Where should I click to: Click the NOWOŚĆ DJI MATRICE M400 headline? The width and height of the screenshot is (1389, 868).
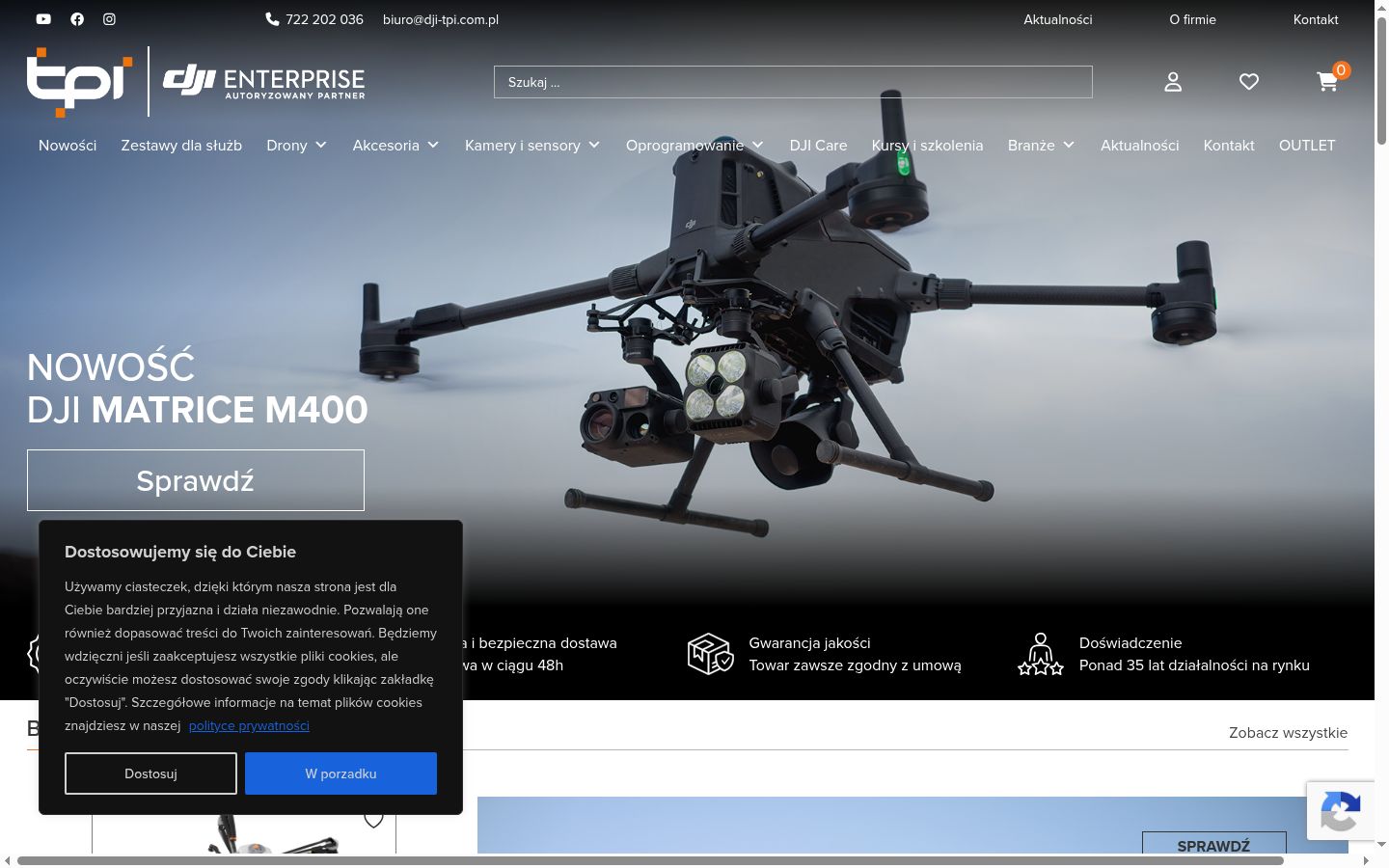pos(198,389)
